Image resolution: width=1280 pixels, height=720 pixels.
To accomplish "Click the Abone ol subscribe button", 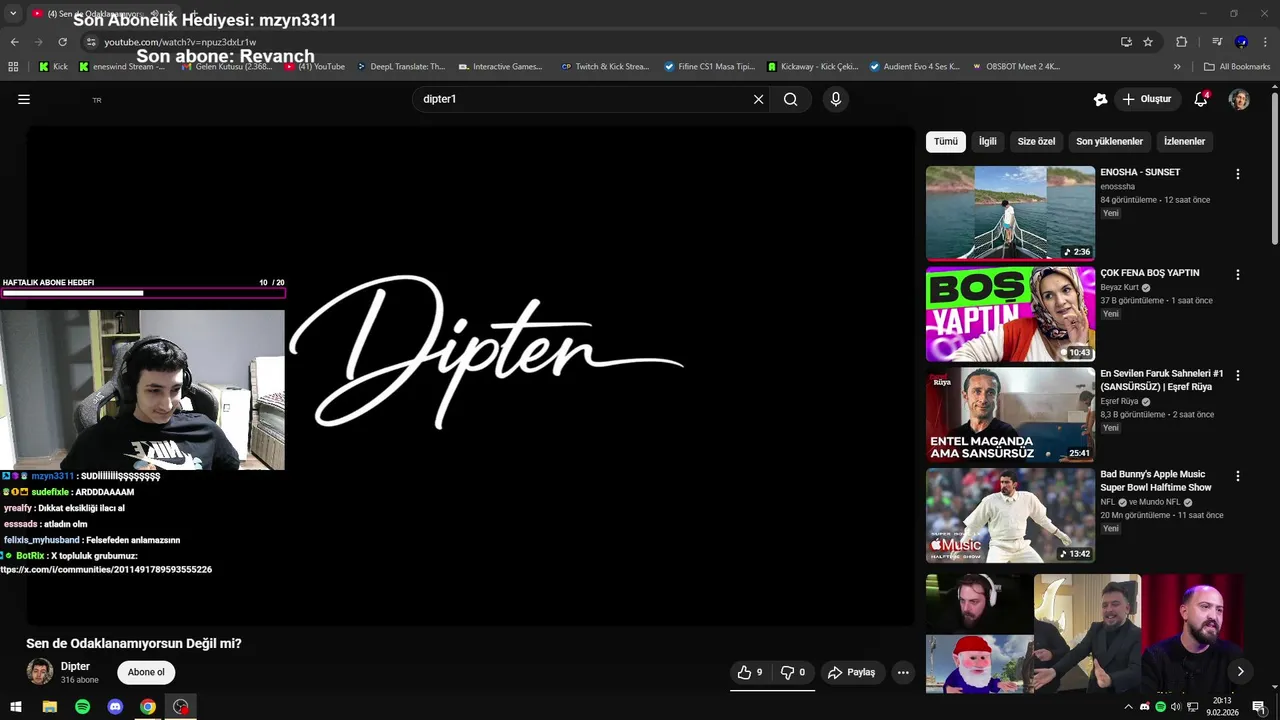I will pyautogui.click(x=146, y=672).
